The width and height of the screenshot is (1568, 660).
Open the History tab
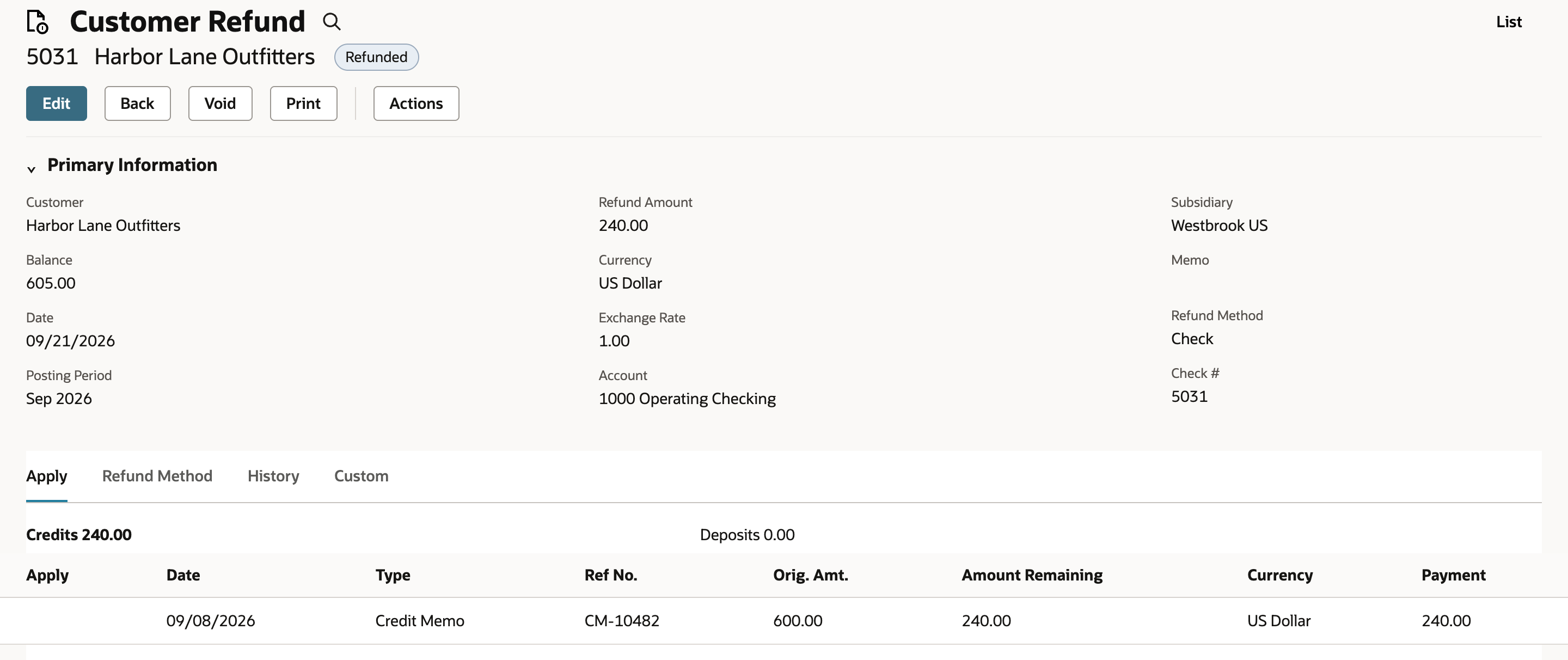[x=273, y=475]
